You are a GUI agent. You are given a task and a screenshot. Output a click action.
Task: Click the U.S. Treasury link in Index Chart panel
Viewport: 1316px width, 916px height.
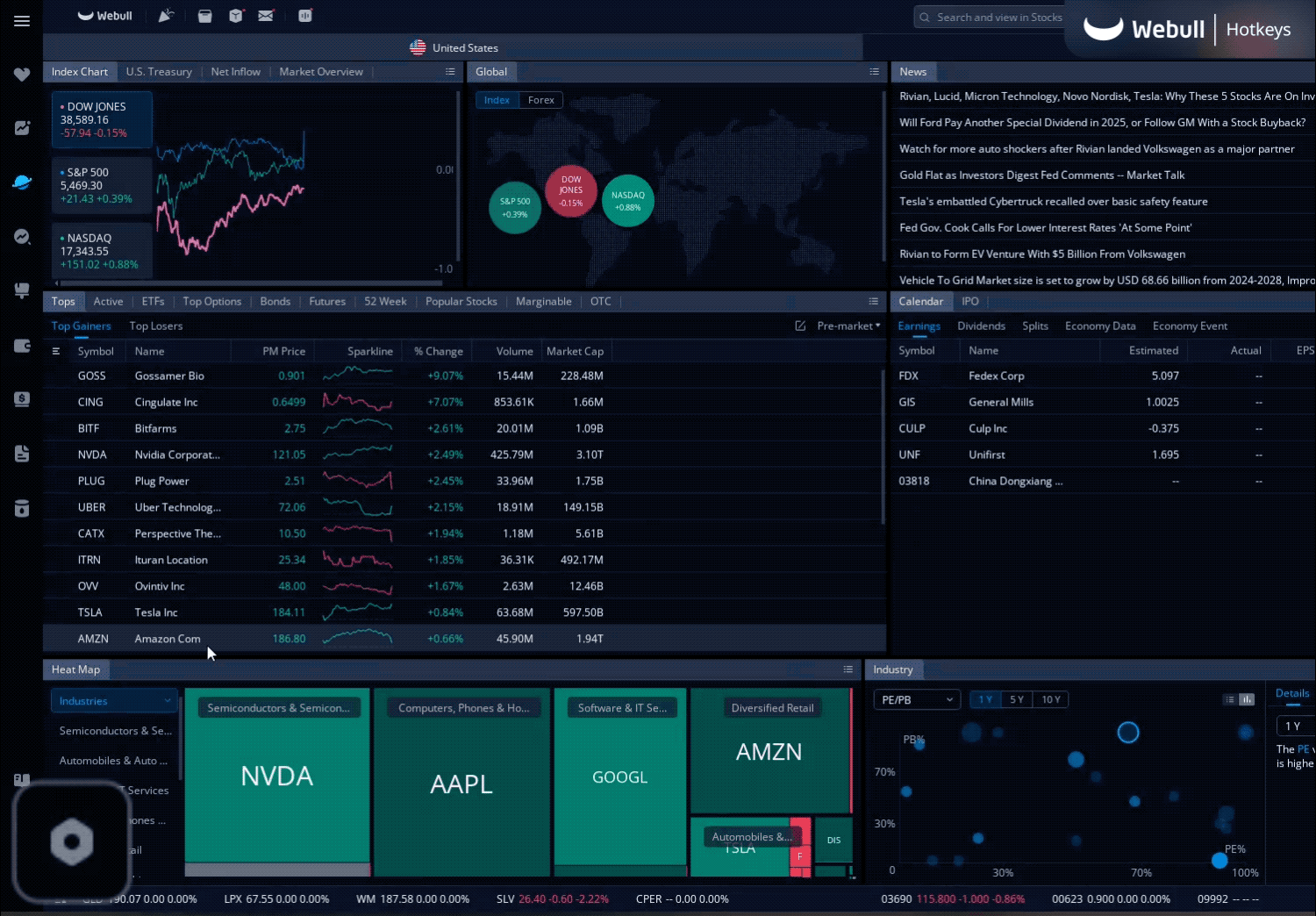tap(159, 71)
